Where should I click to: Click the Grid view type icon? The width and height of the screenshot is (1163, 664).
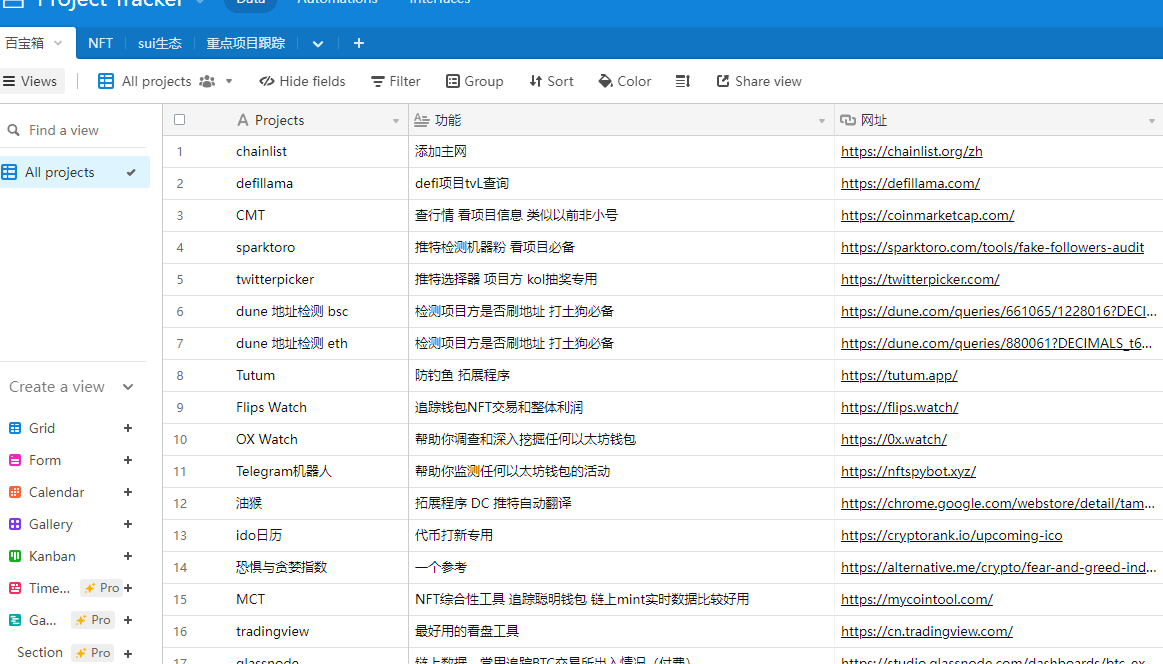coord(15,428)
